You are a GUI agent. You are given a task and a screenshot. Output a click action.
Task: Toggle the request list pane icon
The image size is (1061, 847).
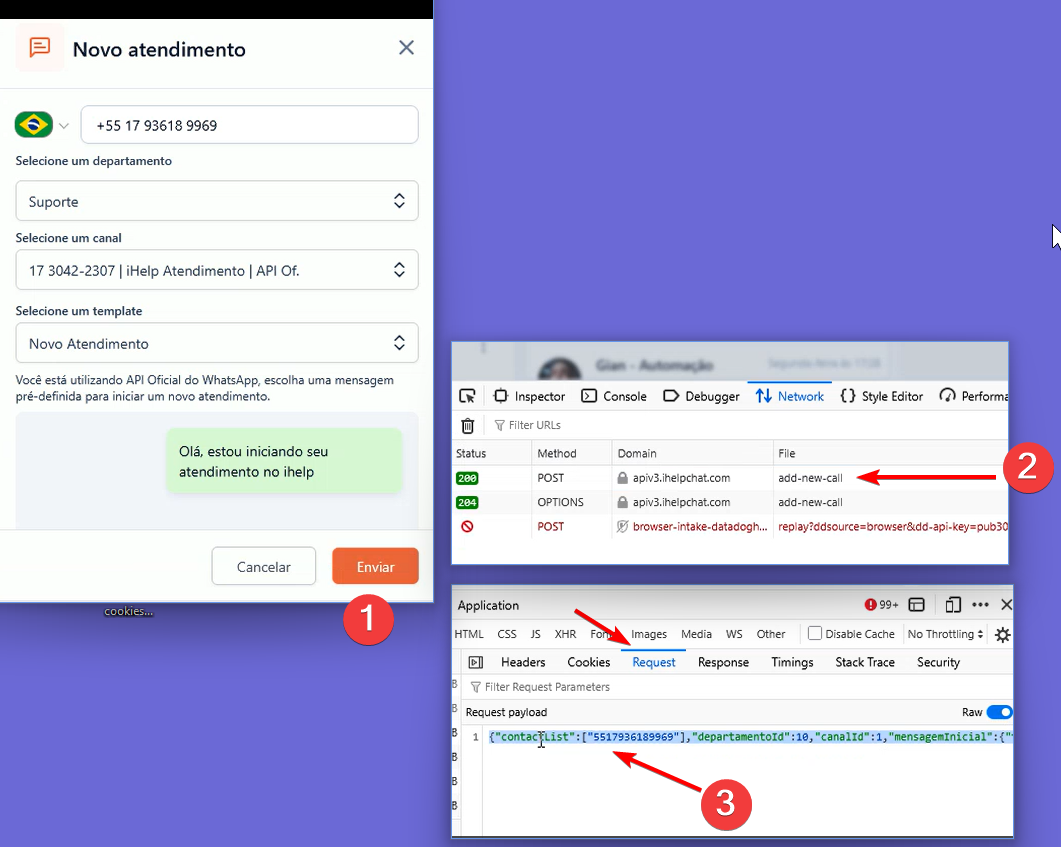(476, 662)
